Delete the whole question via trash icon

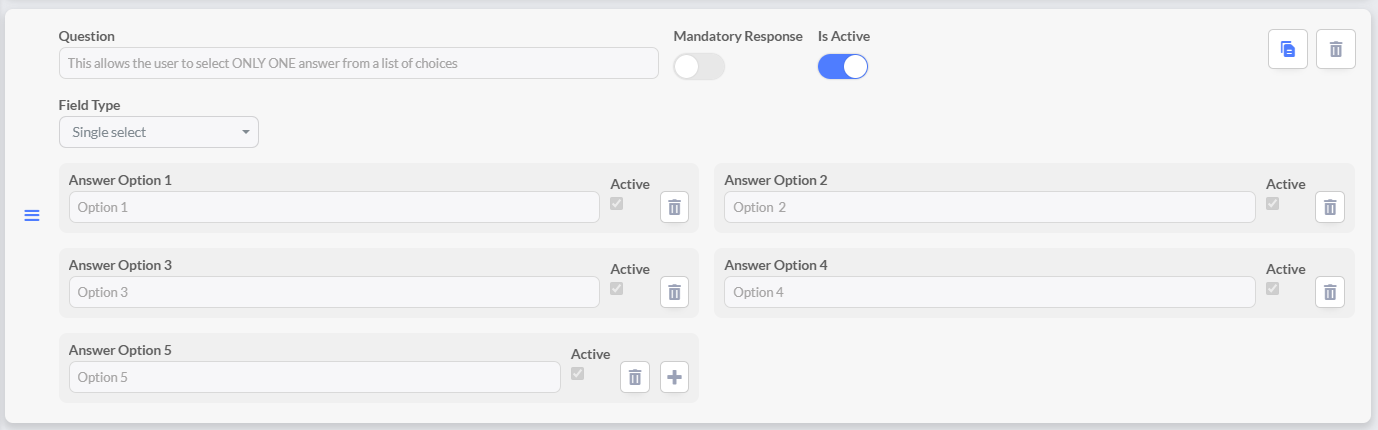pos(1335,49)
